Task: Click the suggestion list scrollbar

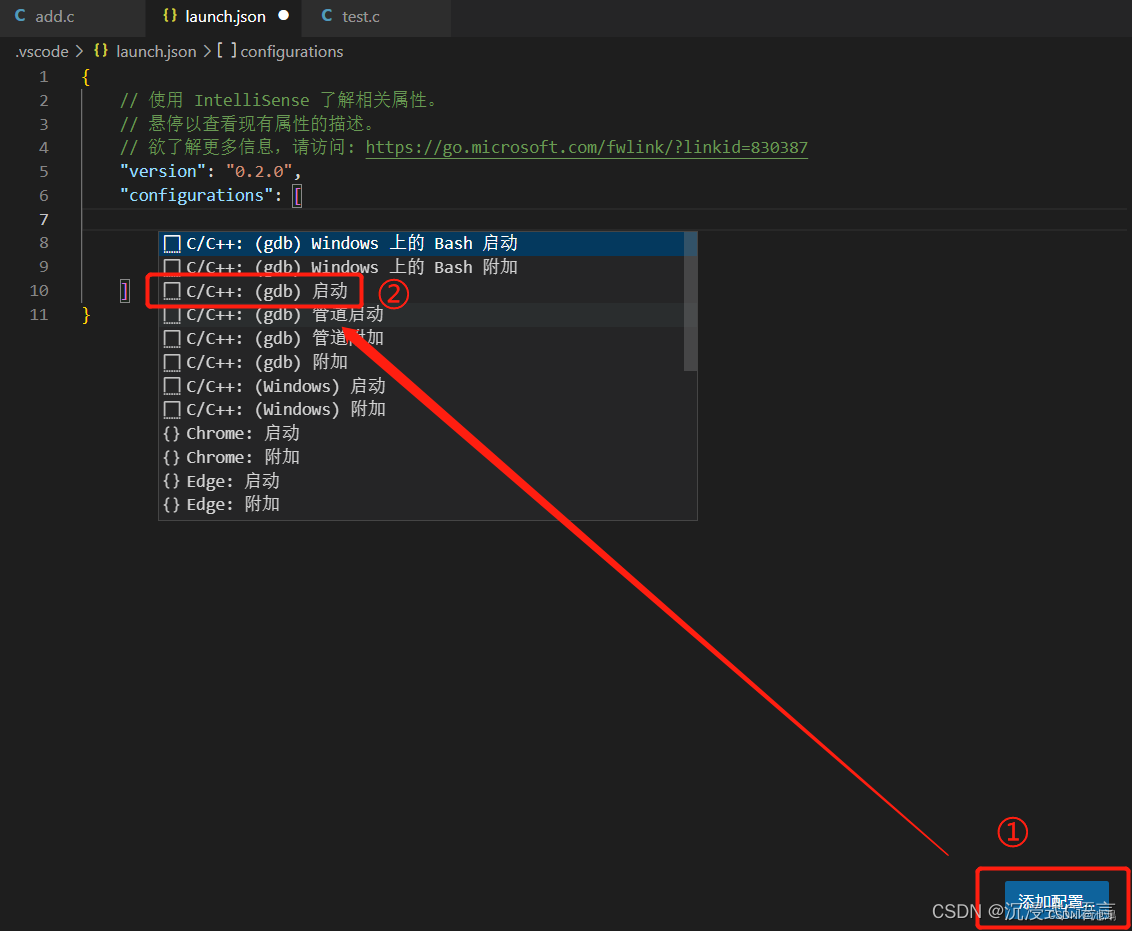Action: click(x=690, y=300)
